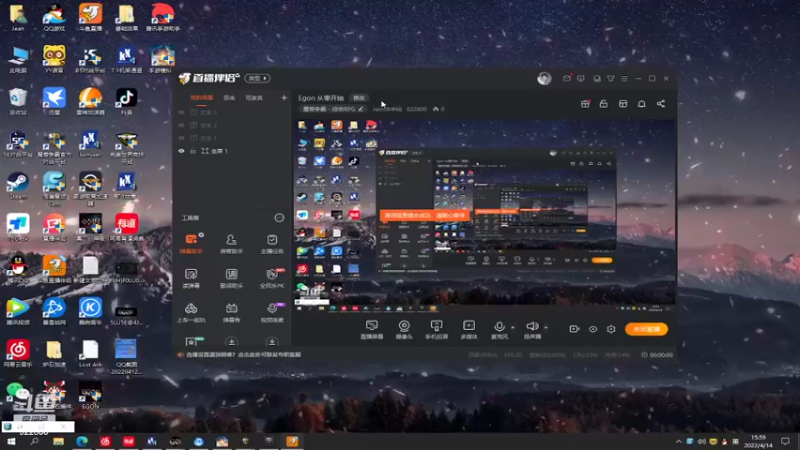This screenshot has height=450, width=800.
Task: Open Windows Start menu
Action: point(11,441)
